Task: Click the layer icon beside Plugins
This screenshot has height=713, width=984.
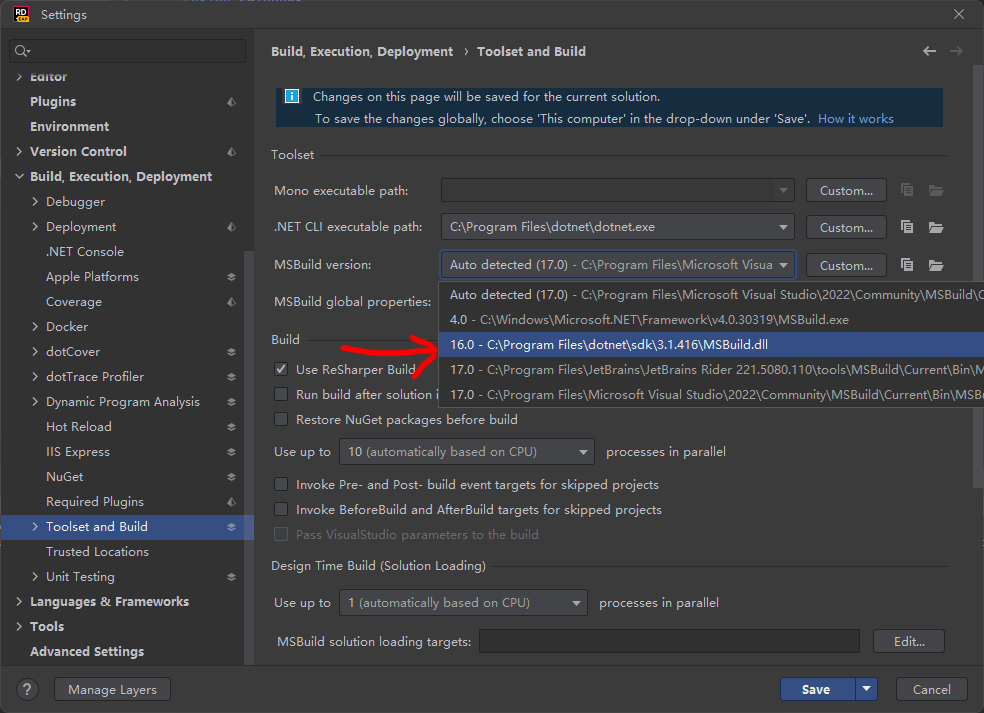Action: (x=232, y=102)
